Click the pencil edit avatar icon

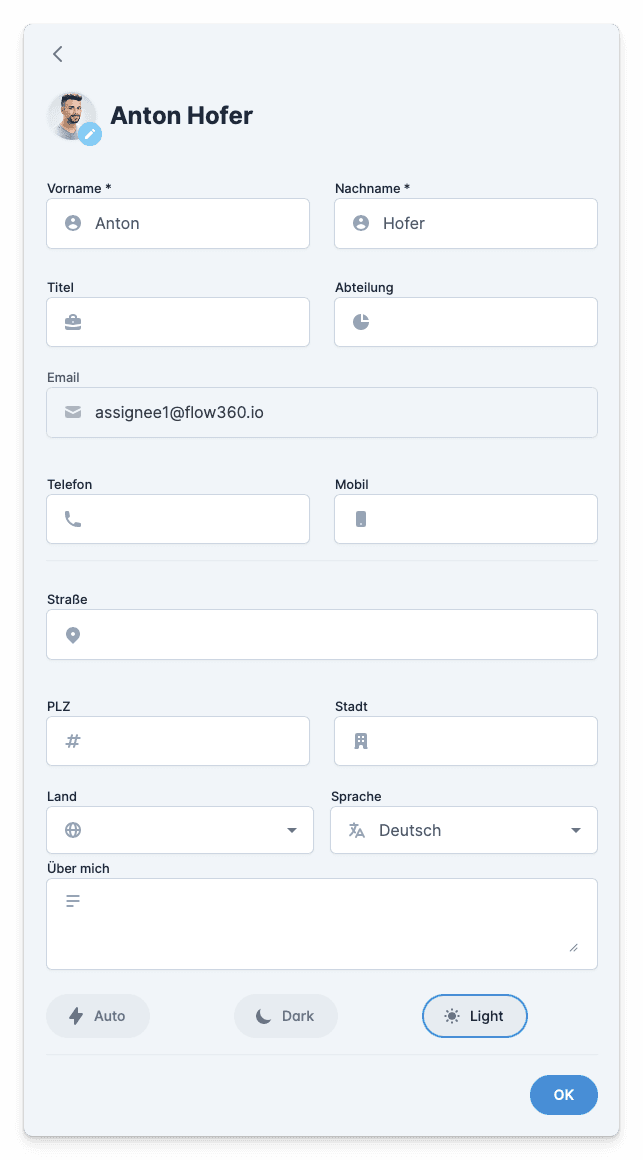coord(90,134)
